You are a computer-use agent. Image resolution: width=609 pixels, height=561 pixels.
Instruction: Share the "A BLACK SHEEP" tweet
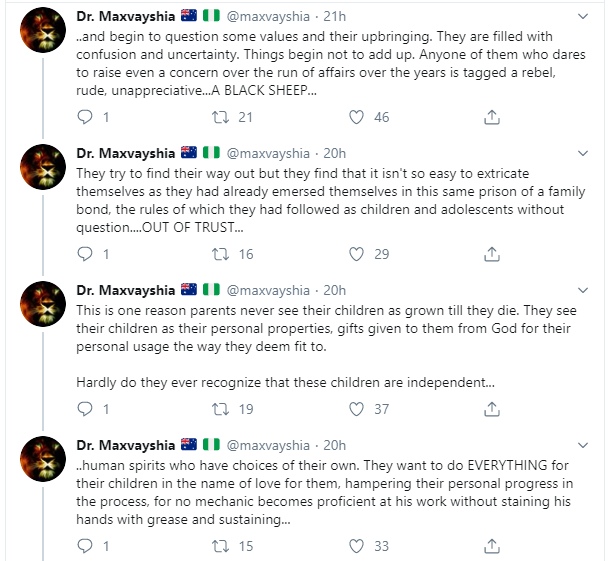pyautogui.click(x=491, y=118)
